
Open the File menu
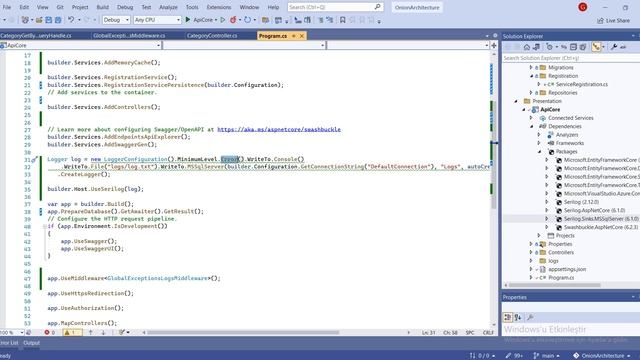(x=7, y=7)
